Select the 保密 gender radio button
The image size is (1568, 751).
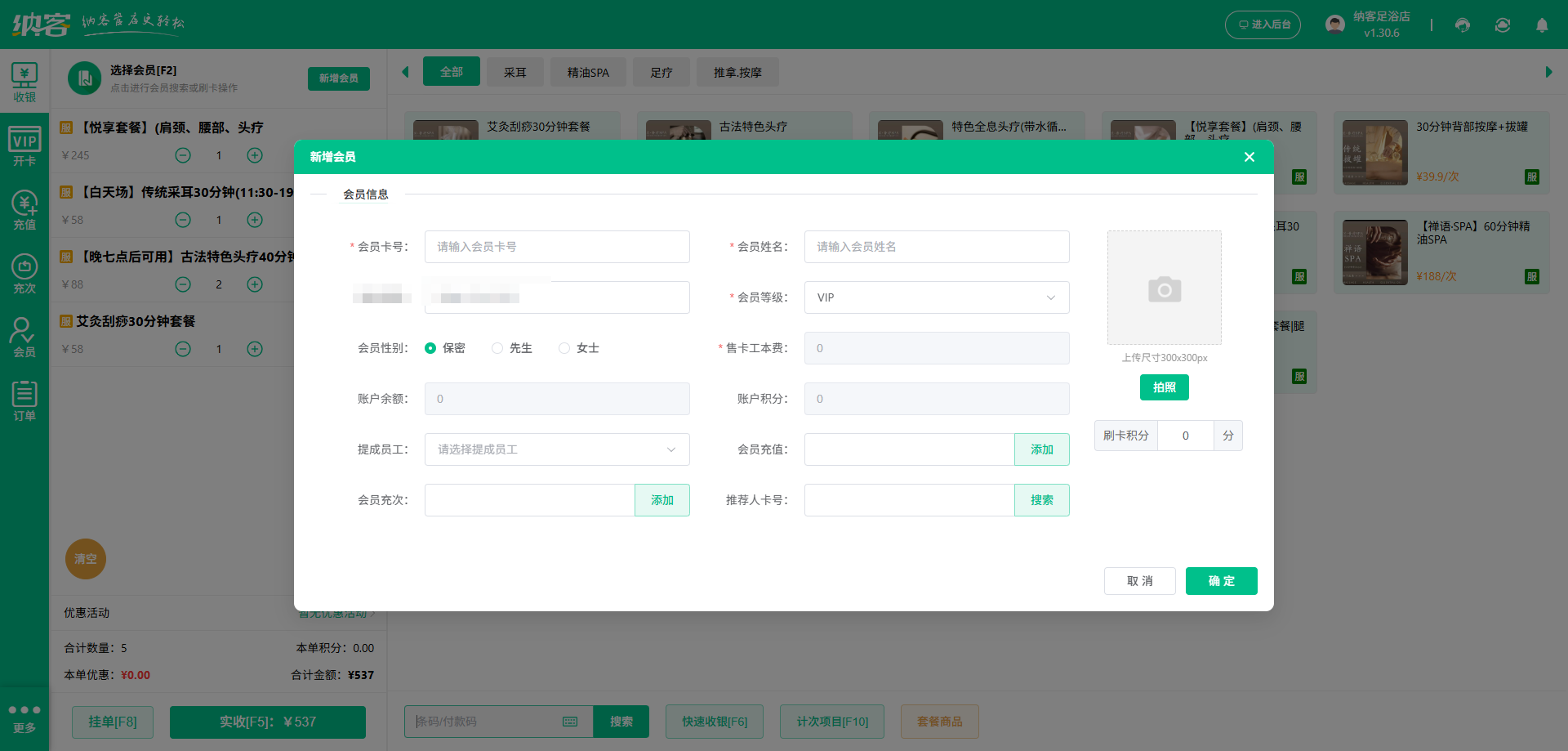tap(430, 348)
